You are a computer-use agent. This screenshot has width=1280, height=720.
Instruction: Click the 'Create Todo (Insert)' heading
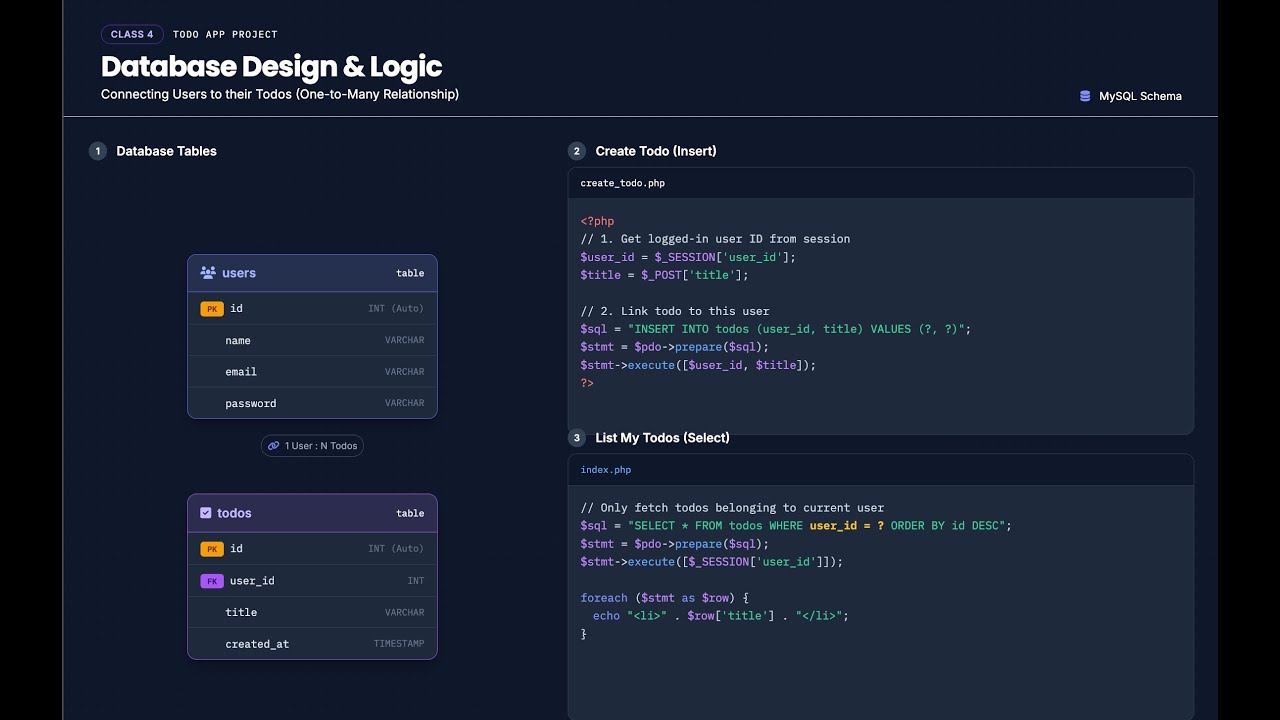coord(656,151)
